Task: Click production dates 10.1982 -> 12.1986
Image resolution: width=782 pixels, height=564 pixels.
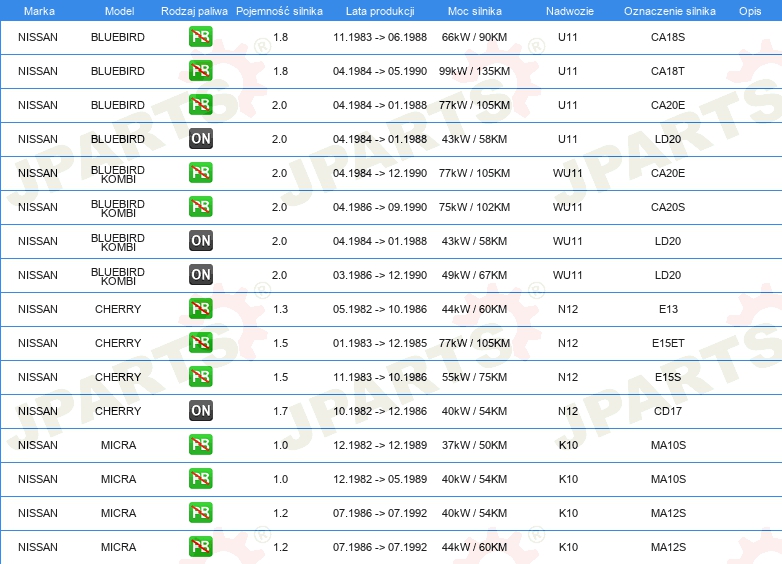Action: pyautogui.click(x=380, y=411)
